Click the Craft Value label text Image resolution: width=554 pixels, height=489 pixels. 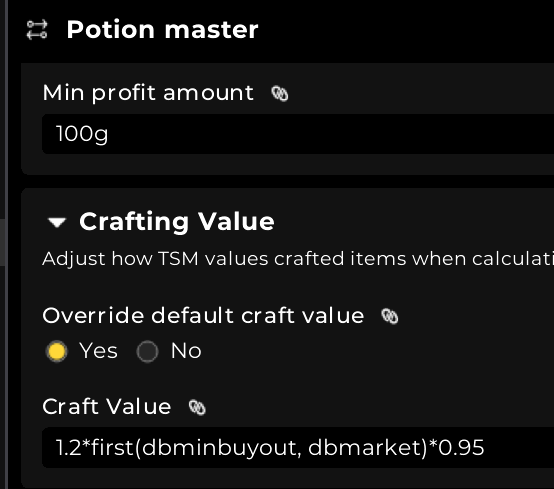point(107,406)
